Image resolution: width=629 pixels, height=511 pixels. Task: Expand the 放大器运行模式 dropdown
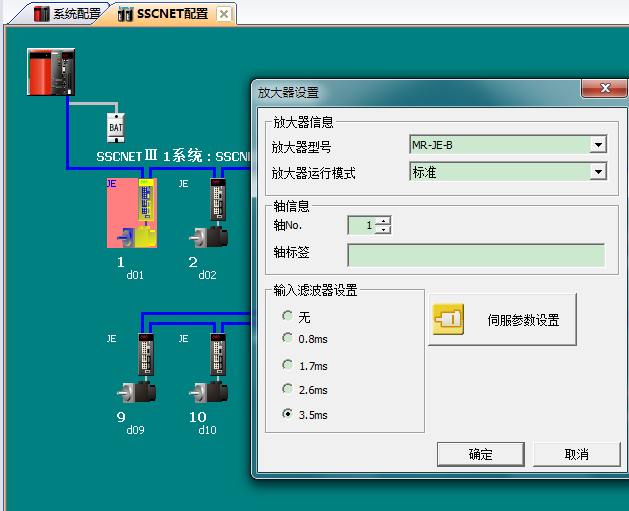598,172
